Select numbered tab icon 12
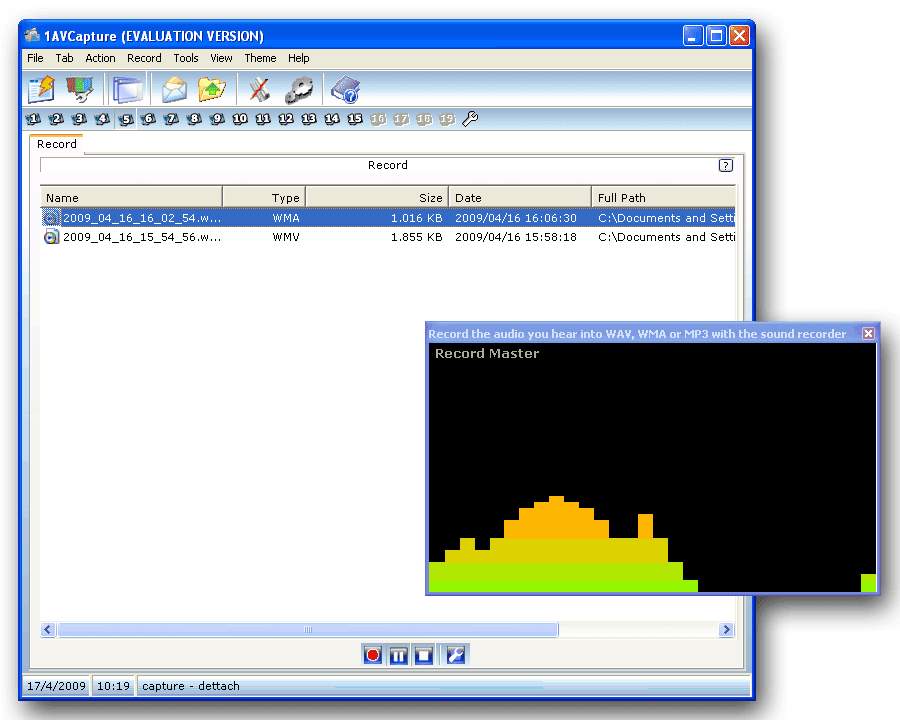 click(286, 119)
